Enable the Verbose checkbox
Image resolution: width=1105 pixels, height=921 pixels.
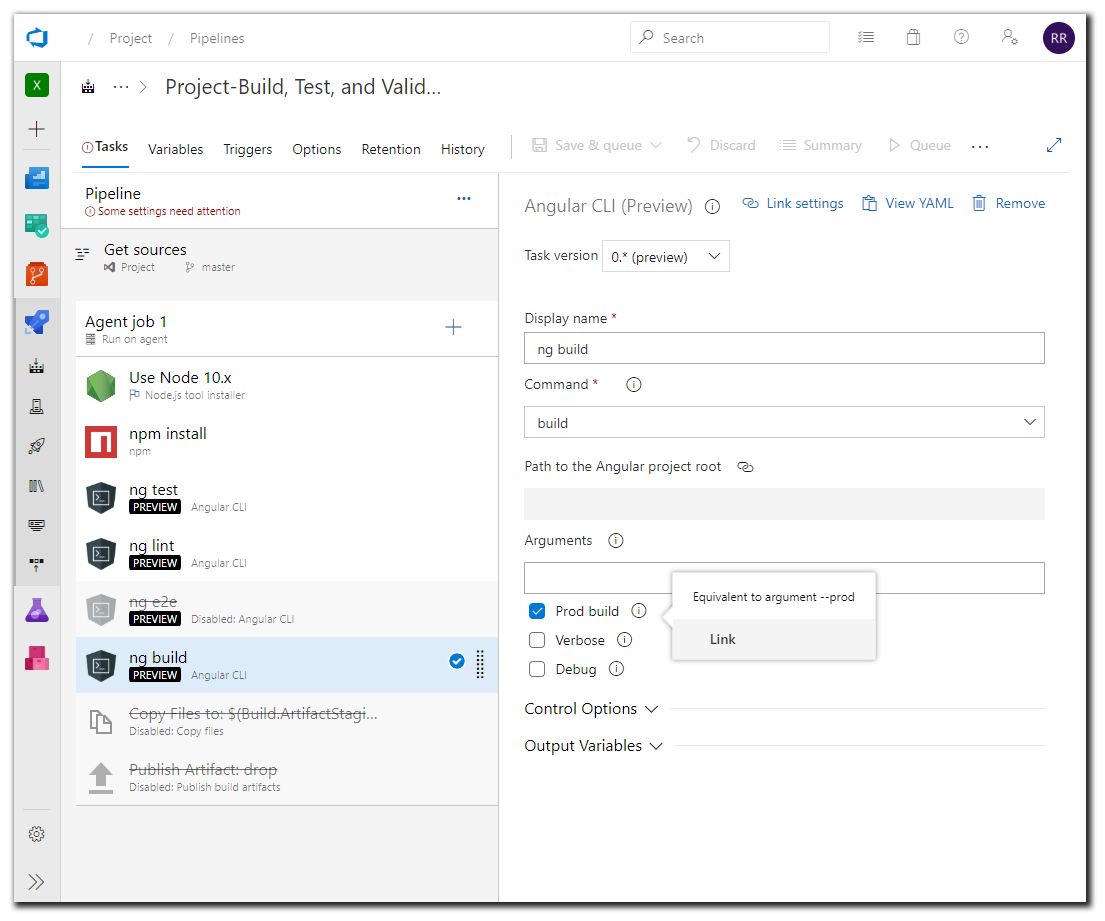[537, 640]
